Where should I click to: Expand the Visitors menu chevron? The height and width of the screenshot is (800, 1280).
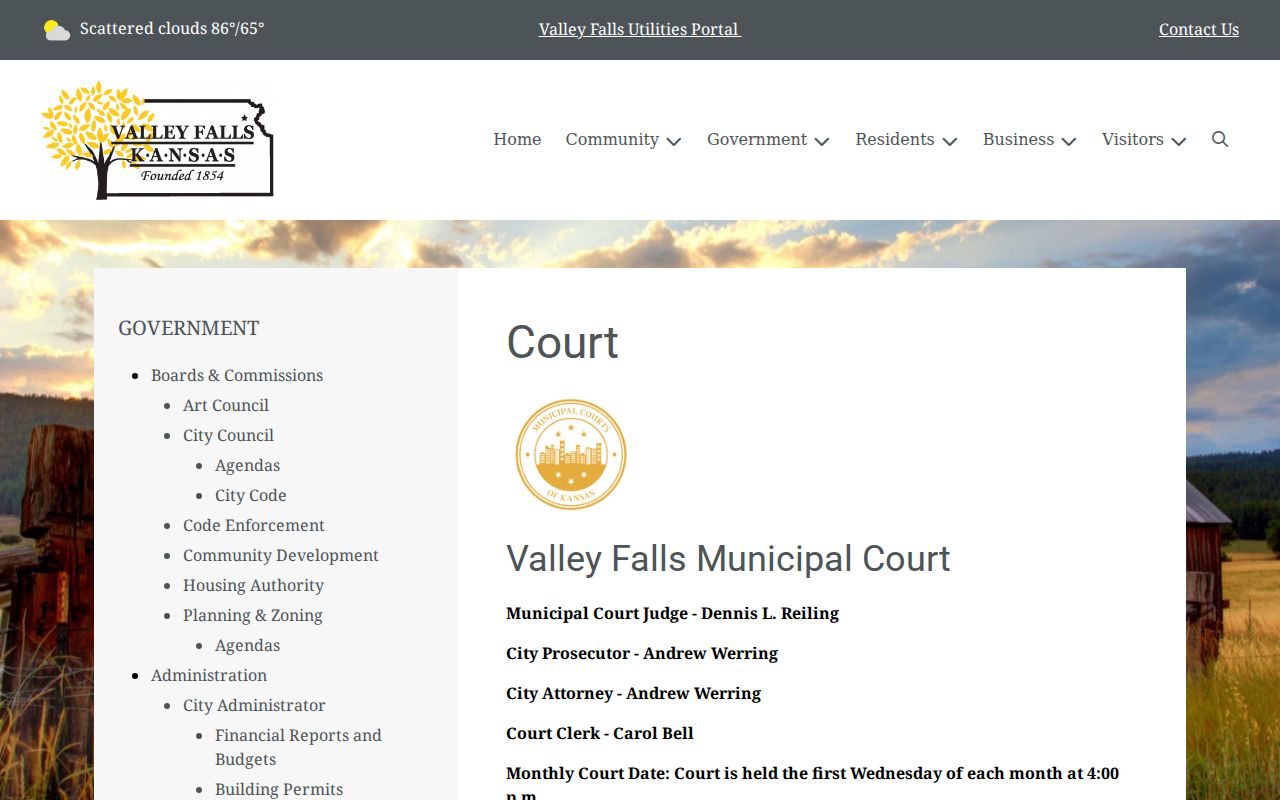pos(1179,141)
